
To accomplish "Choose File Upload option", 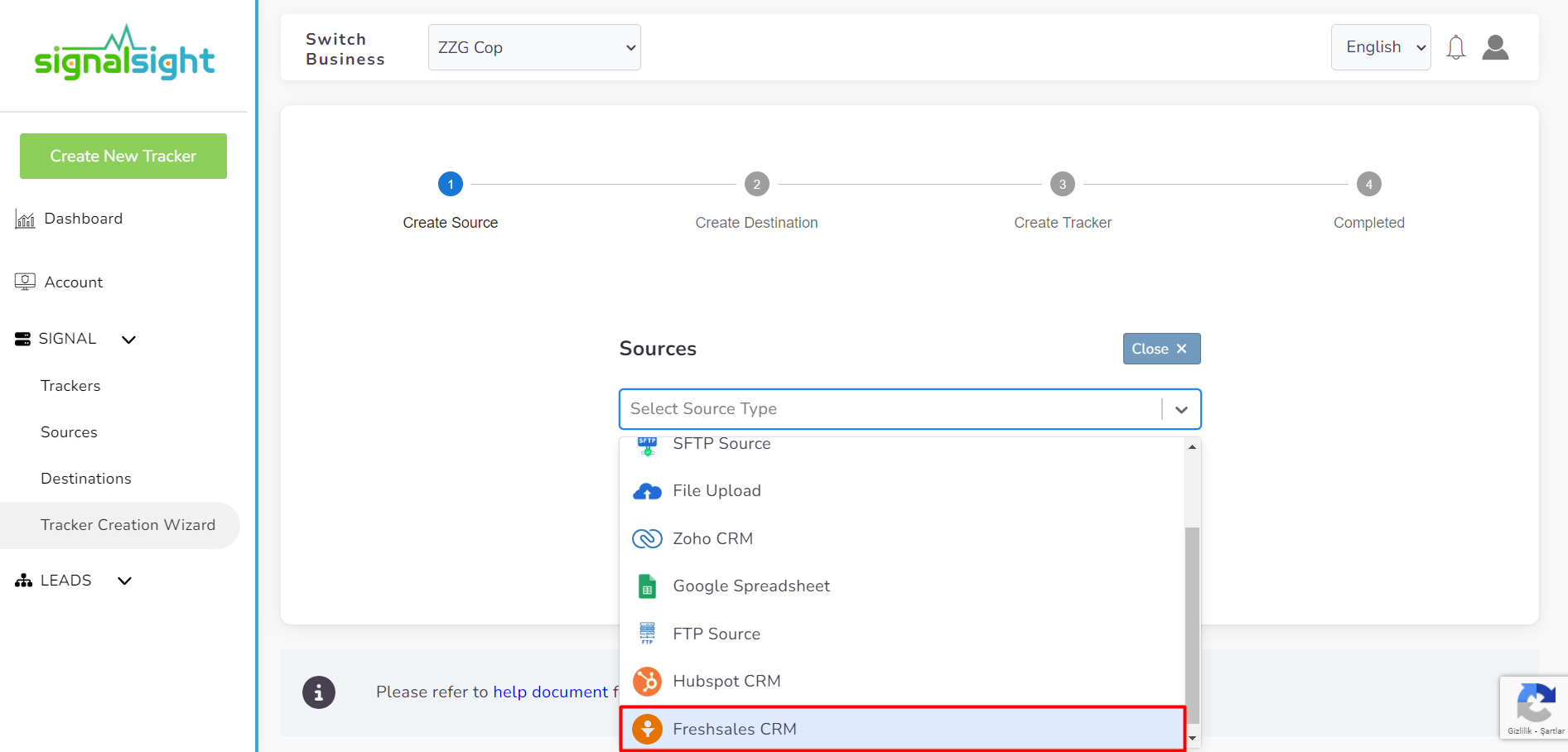I will [x=902, y=491].
